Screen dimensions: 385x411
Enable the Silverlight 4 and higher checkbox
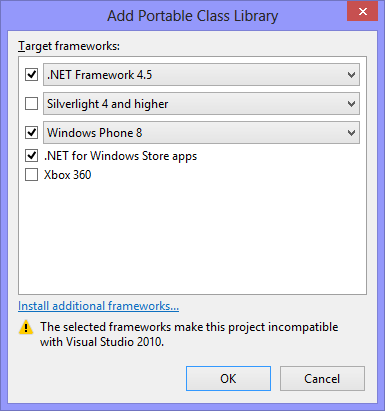pos(32,104)
